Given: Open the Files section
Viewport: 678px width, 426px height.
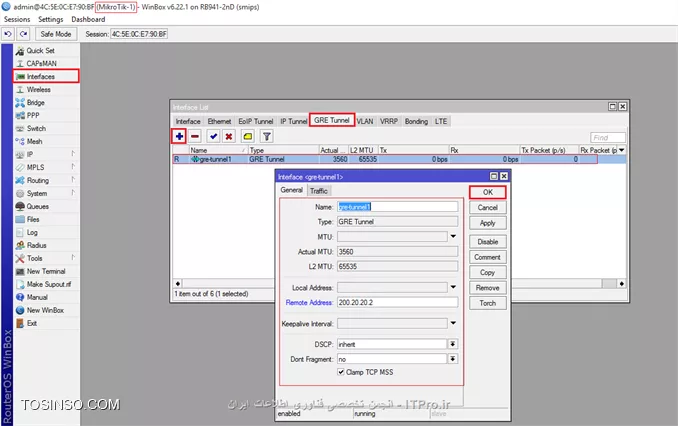Looking at the screenshot, I should (x=33, y=219).
